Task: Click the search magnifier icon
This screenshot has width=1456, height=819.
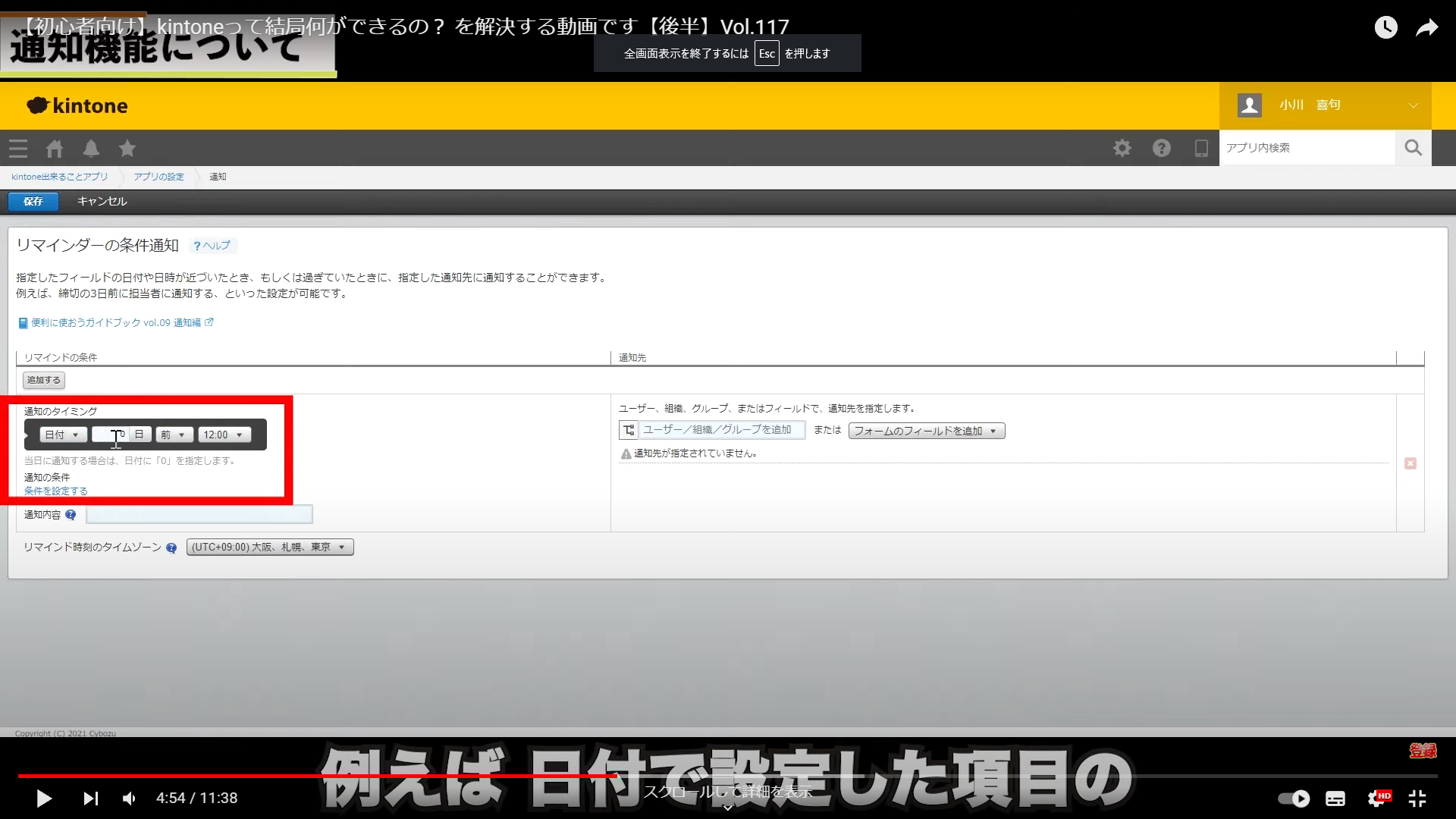Action: (1413, 148)
